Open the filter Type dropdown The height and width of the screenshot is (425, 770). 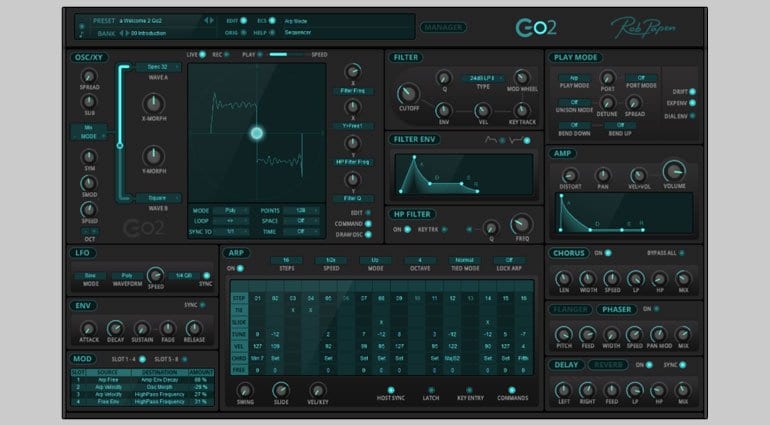482,78
